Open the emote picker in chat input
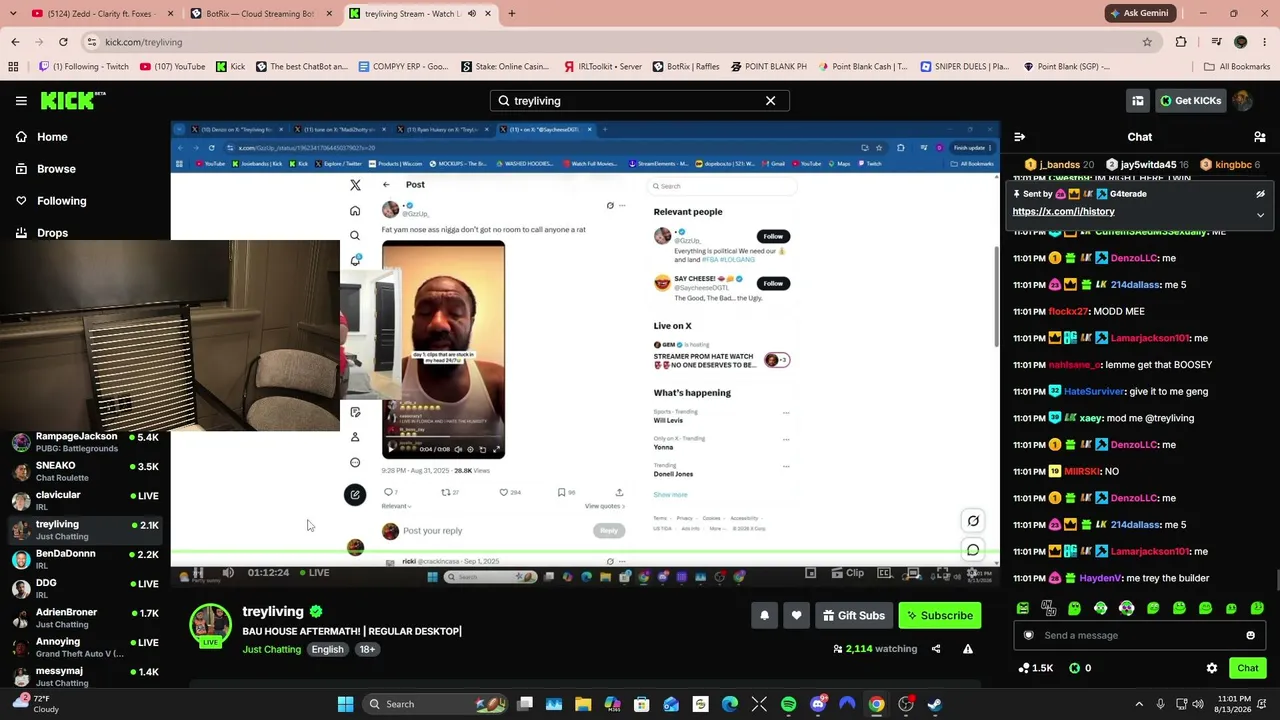This screenshot has height=720, width=1280. pyautogui.click(x=1250, y=635)
